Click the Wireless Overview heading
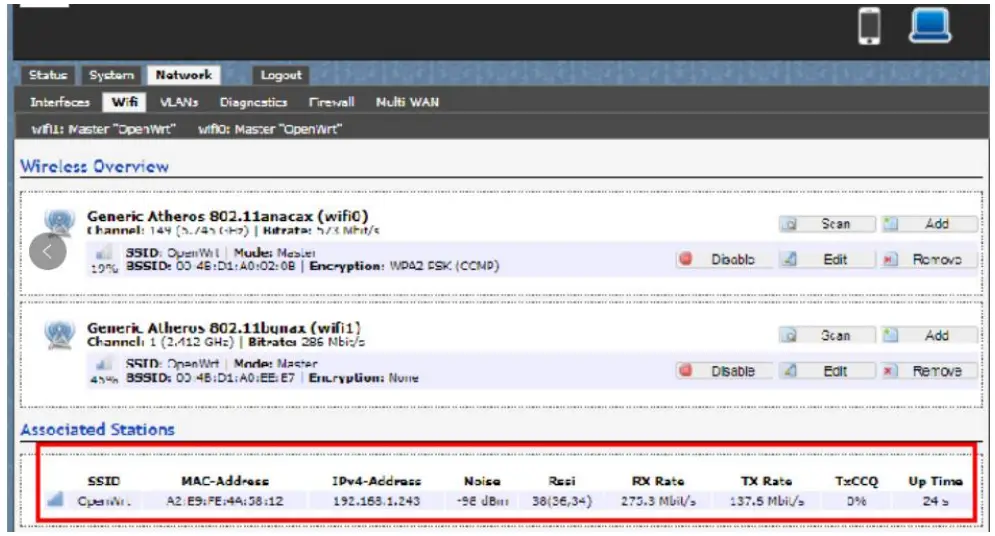995x536 pixels. [95, 166]
